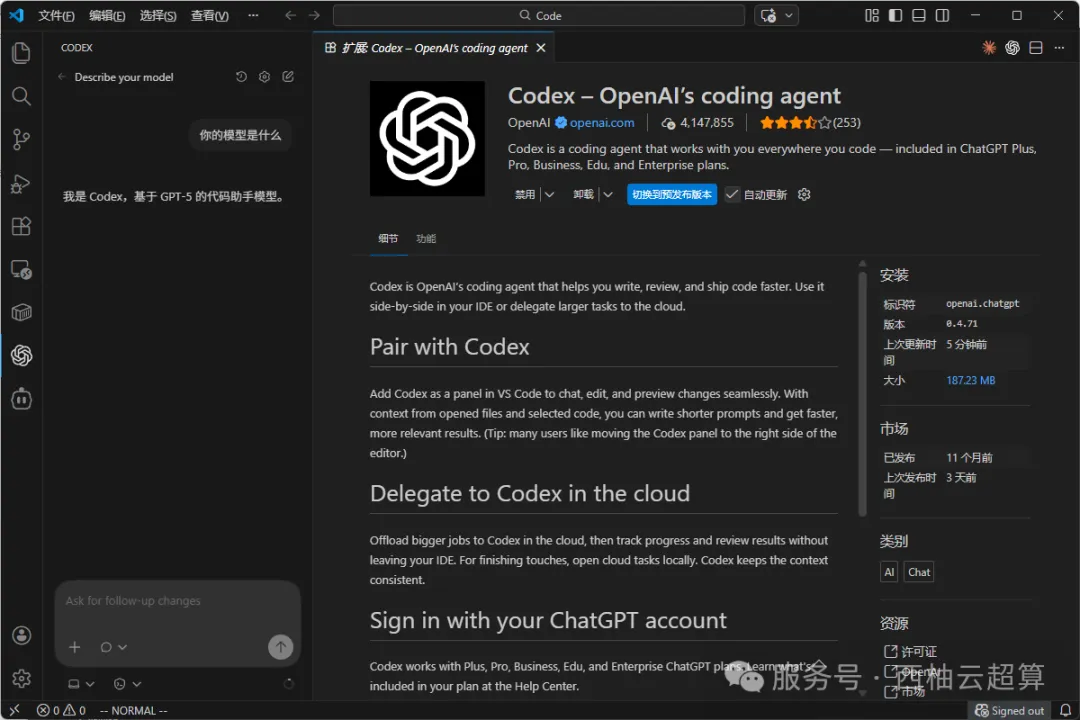Open editor More Actions ellipsis
This screenshot has width=1080, height=720.
[x=1059, y=48]
